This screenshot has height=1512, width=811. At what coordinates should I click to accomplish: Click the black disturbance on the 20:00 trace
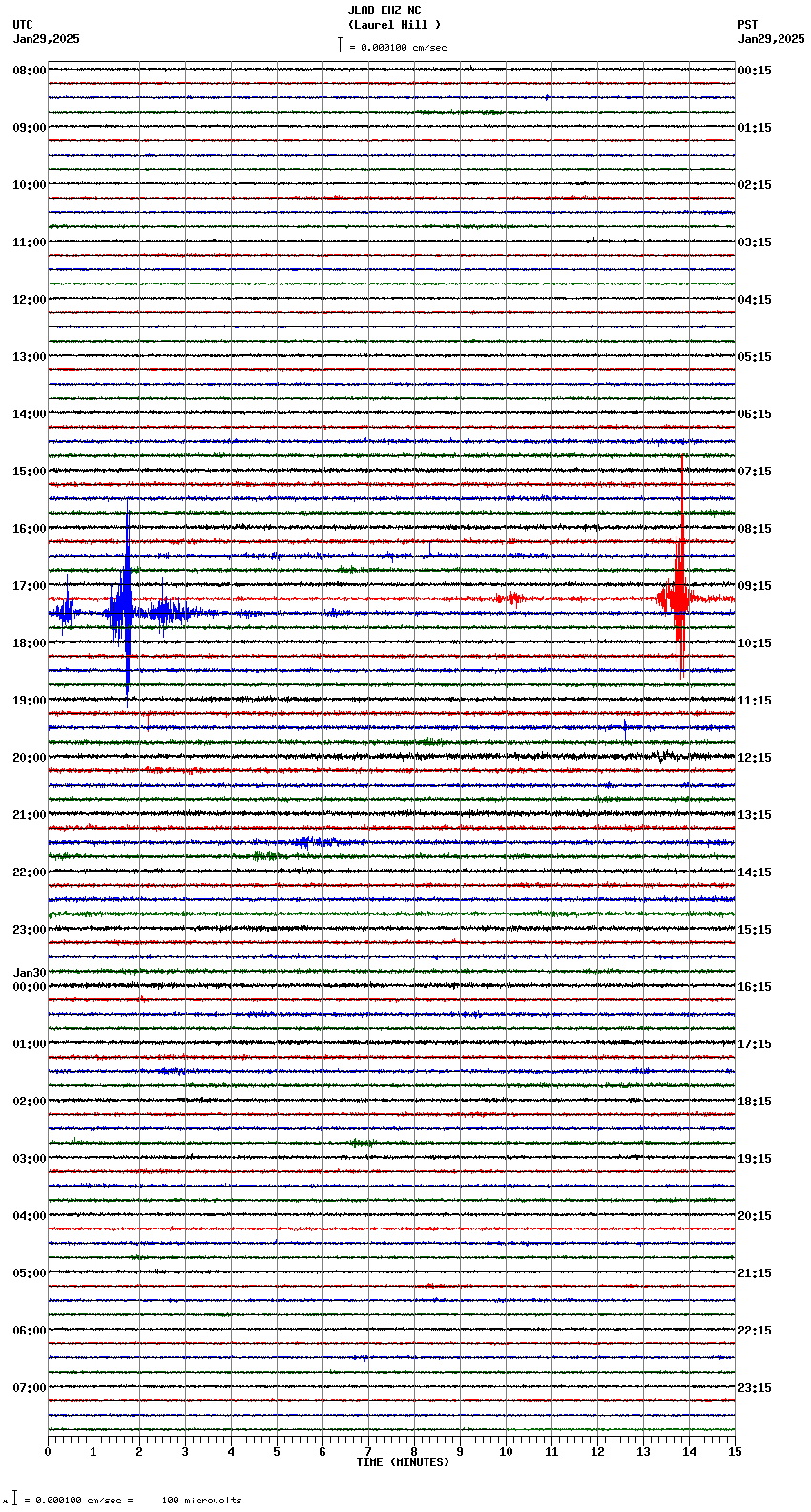coord(665,756)
